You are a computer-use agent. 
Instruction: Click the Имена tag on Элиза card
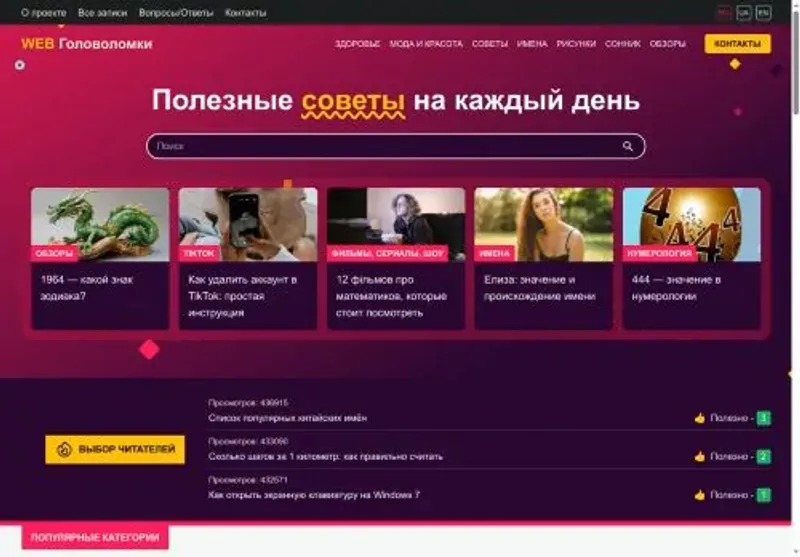[494, 254]
